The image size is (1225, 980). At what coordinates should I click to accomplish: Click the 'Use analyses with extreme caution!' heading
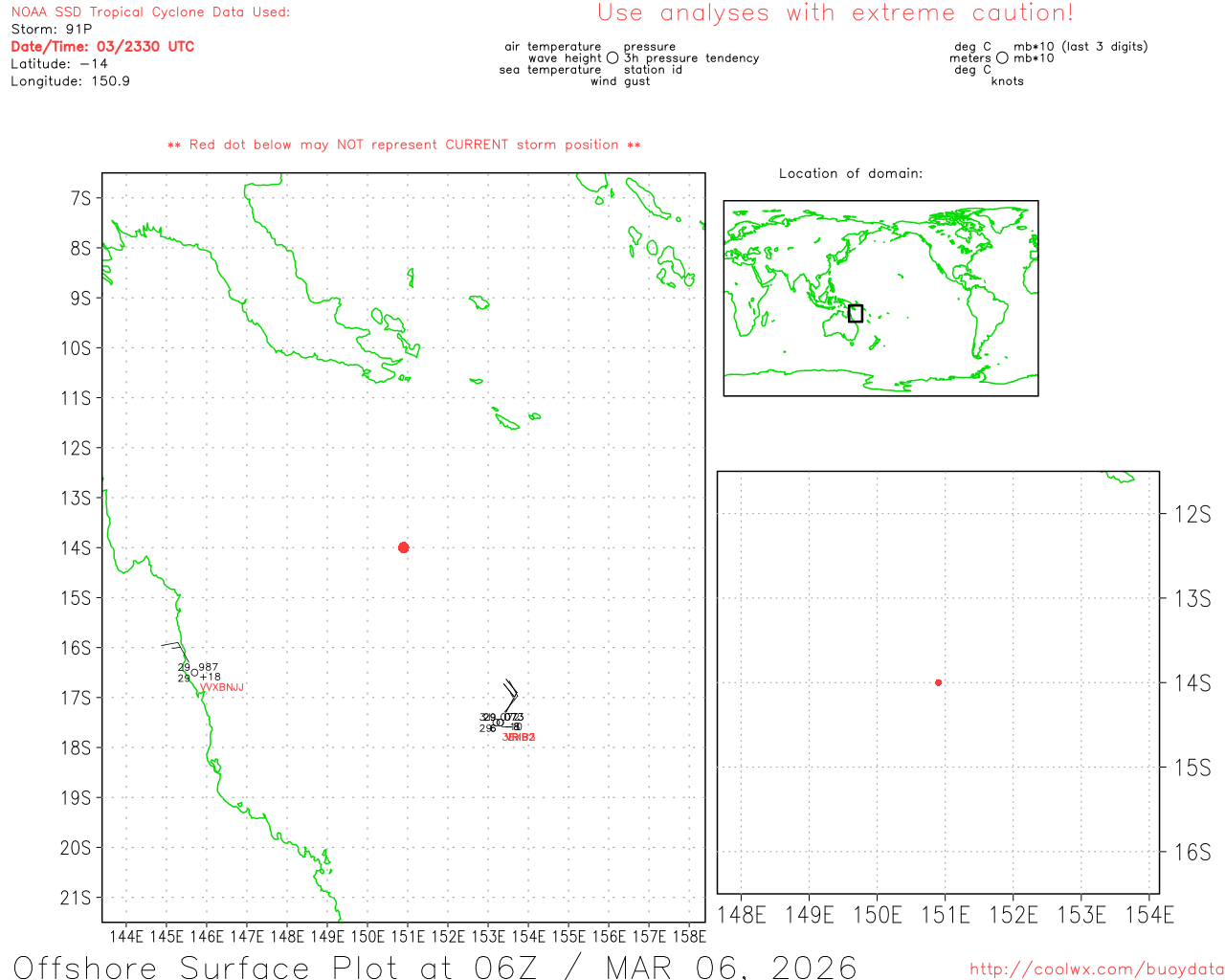pos(835,13)
